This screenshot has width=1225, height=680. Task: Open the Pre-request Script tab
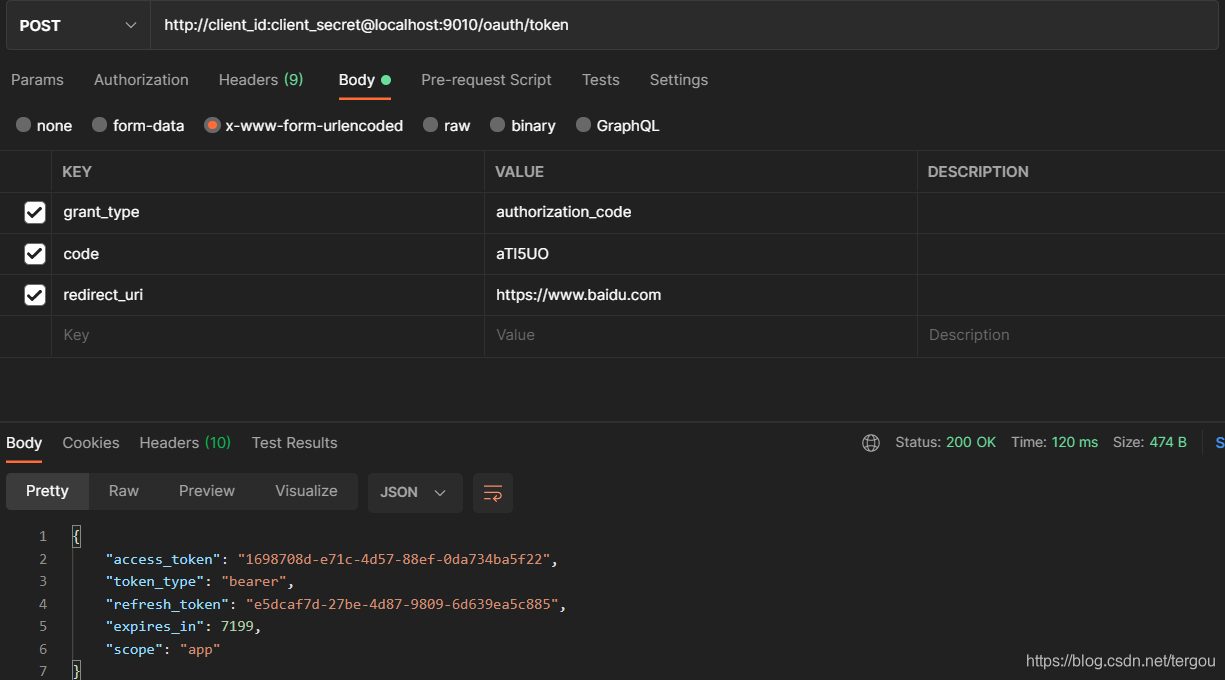486,80
